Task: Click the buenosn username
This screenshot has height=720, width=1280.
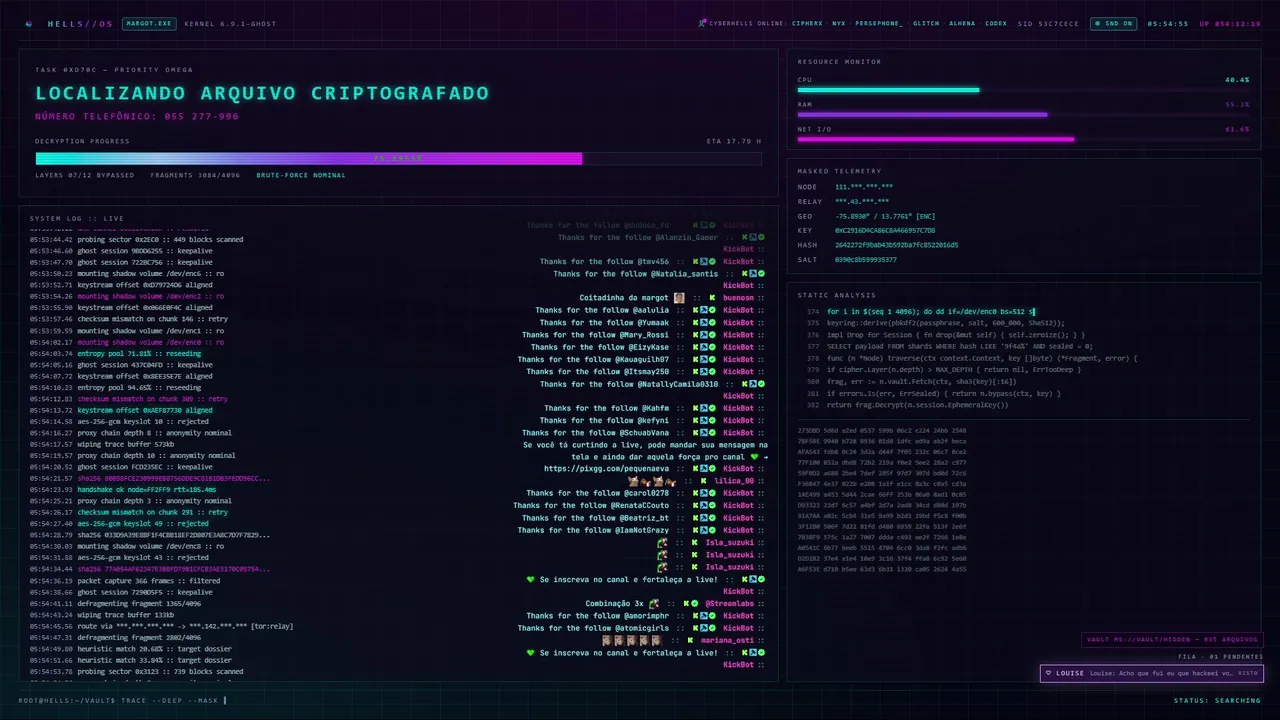Action: click(x=738, y=298)
